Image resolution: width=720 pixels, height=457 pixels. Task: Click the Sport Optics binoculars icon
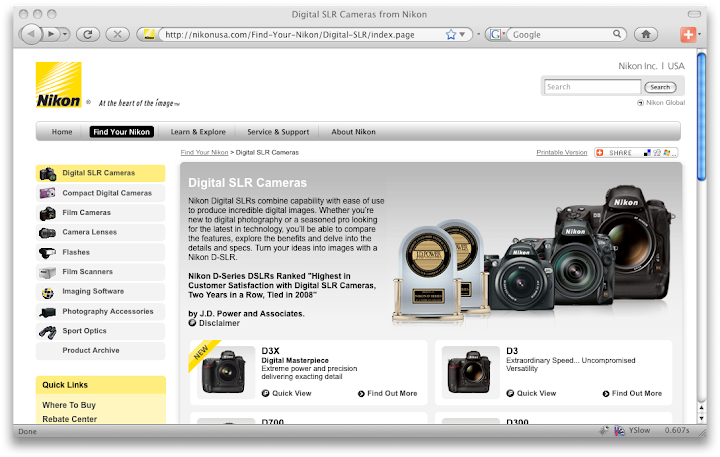point(47,332)
